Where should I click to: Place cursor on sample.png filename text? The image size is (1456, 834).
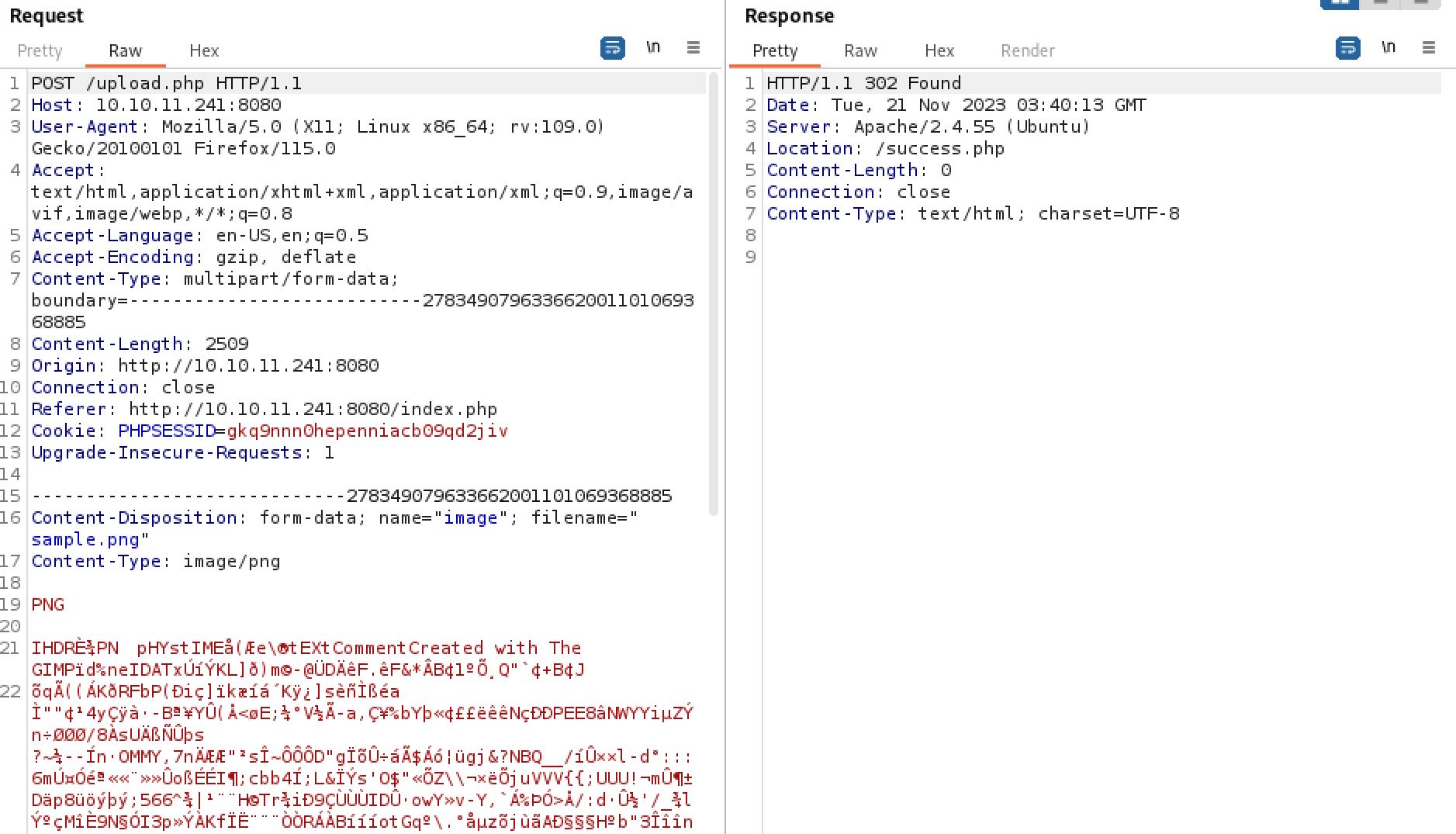[x=85, y=540]
